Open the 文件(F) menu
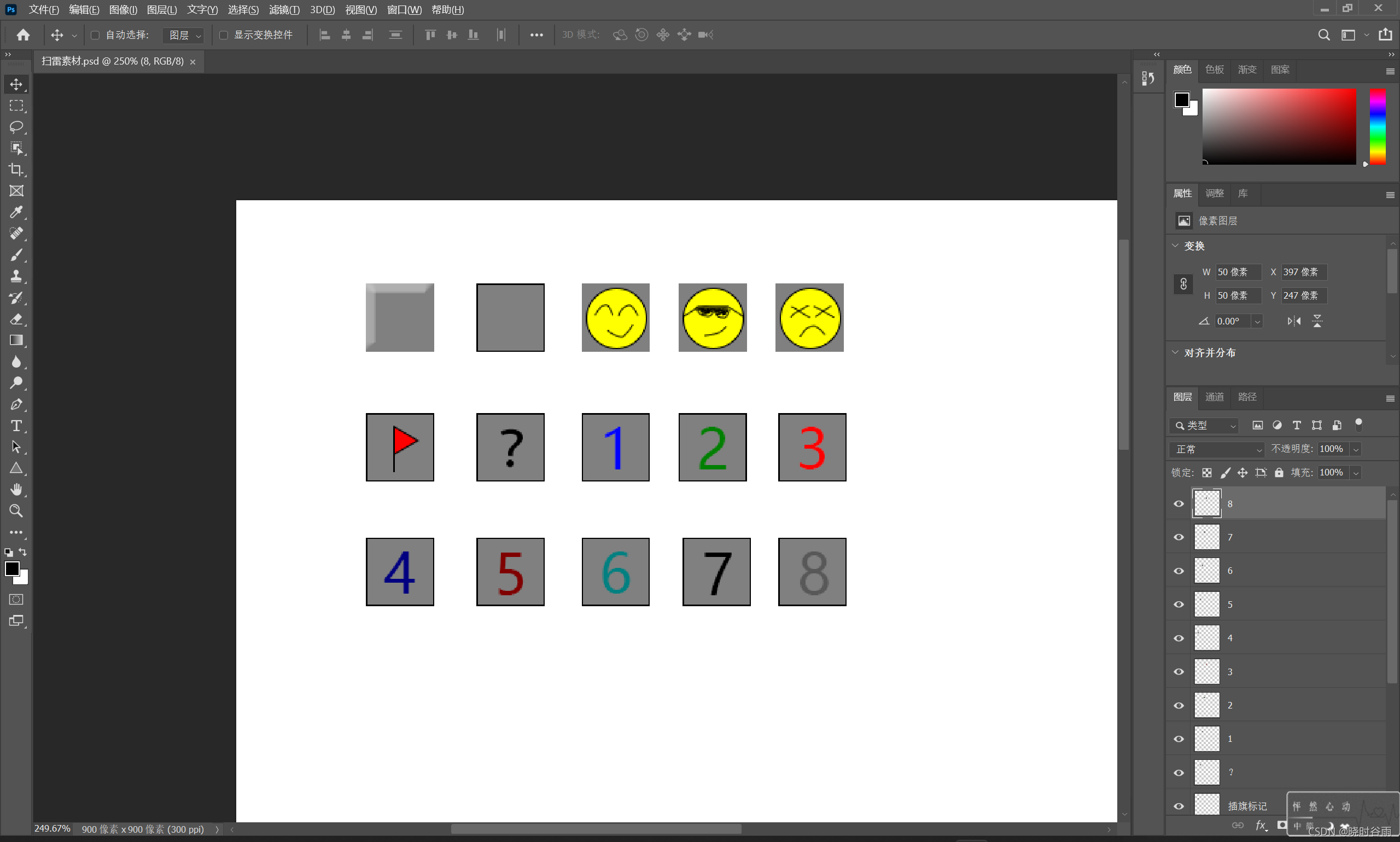Viewport: 1400px width, 842px height. (44, 10)
